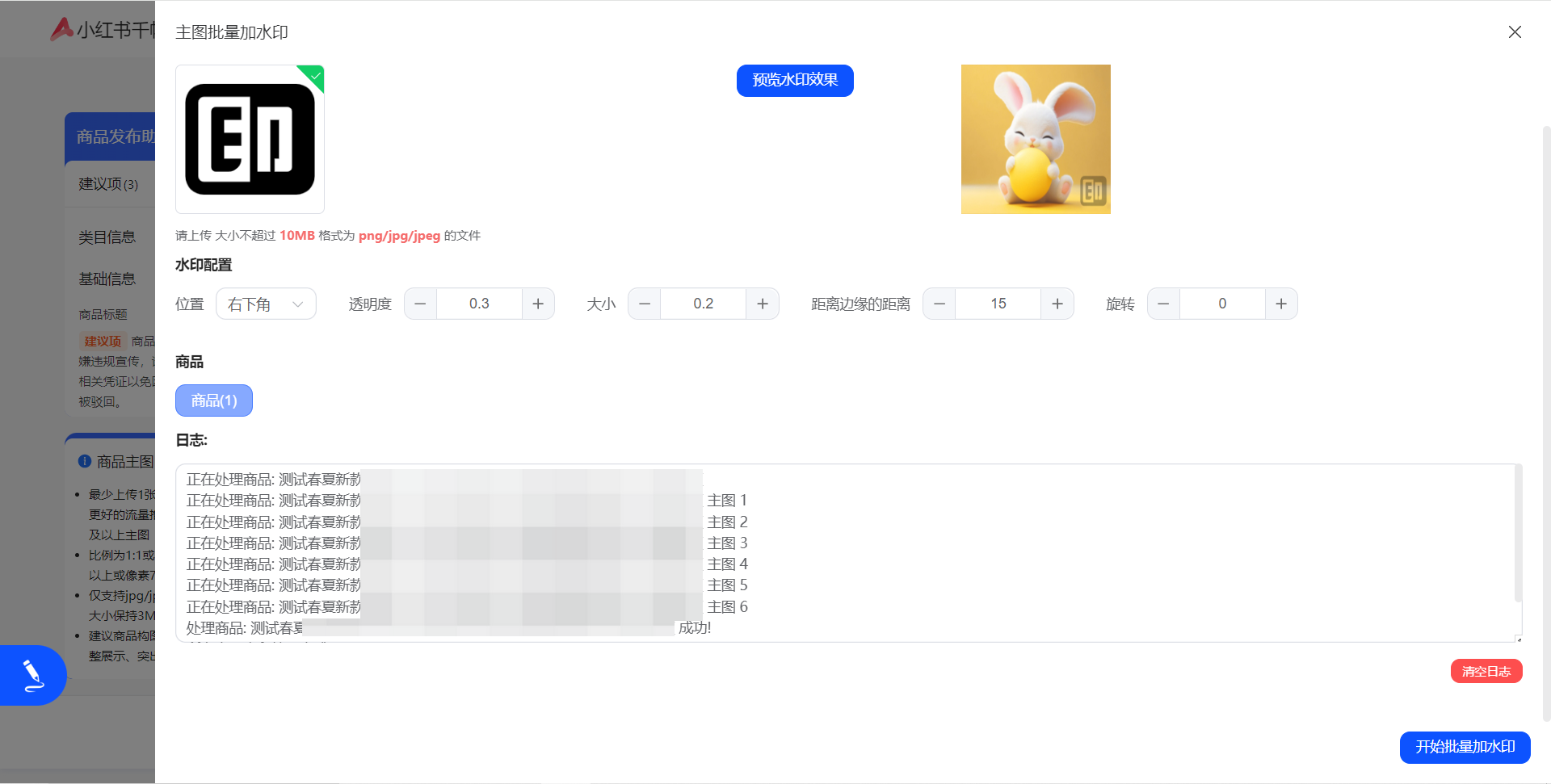
Task: Select the 商品(1) tab
Action: [214, 400]
